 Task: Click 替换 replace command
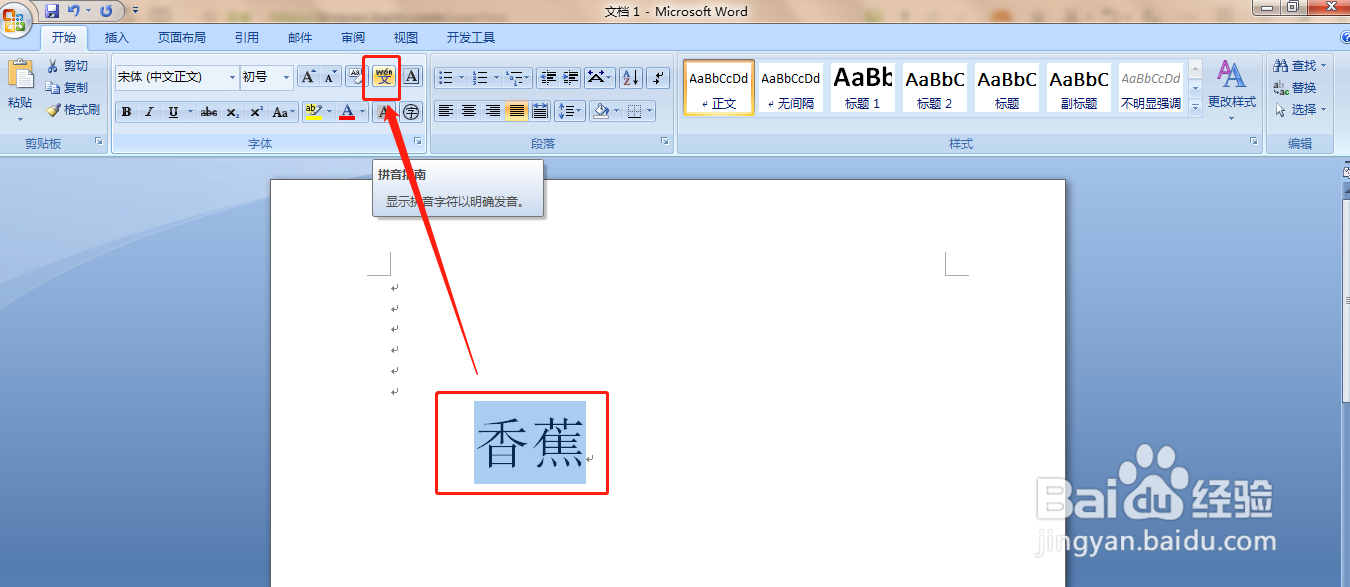[x=1294, y=88]
